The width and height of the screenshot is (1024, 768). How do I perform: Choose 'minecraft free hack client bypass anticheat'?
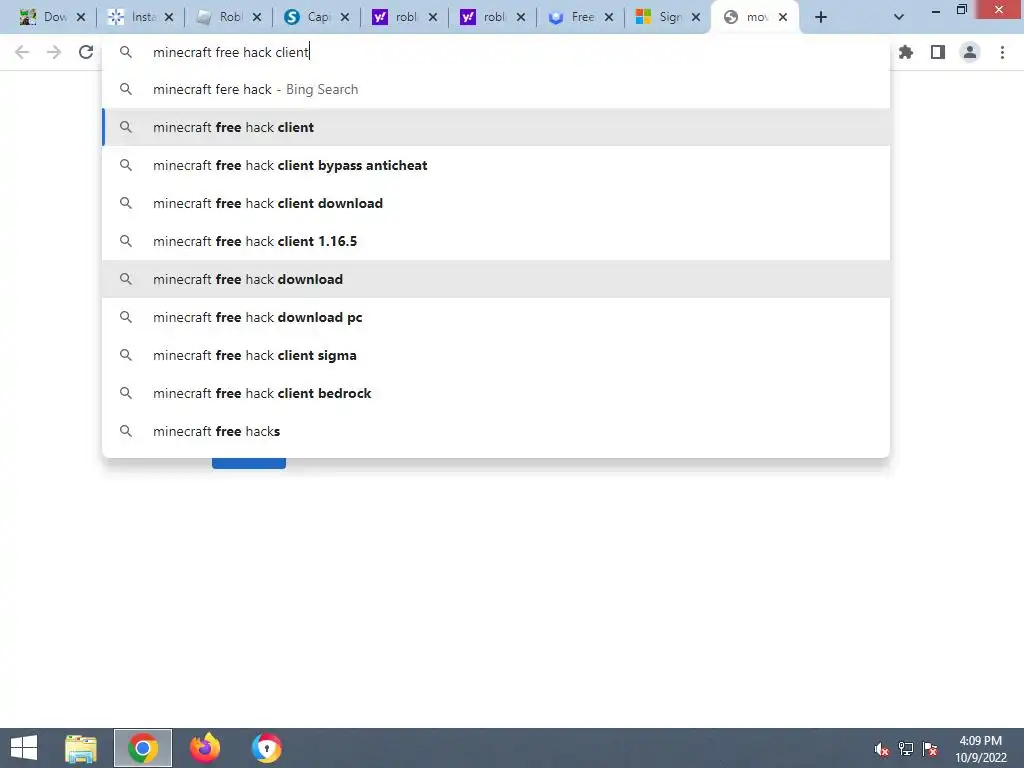(x=496, y=165)
